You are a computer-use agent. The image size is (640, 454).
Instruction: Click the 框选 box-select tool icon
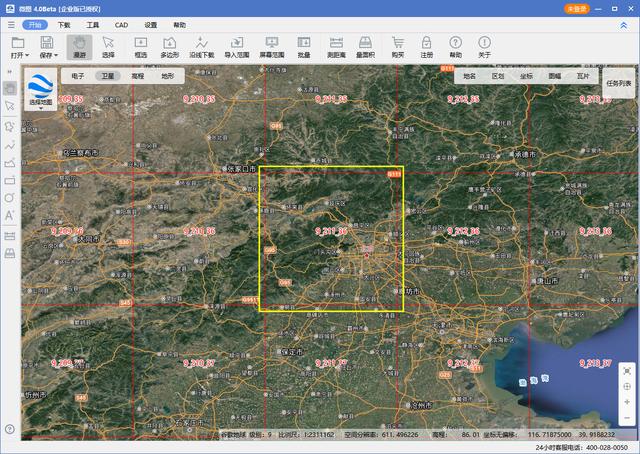click(x=140, y=46)
